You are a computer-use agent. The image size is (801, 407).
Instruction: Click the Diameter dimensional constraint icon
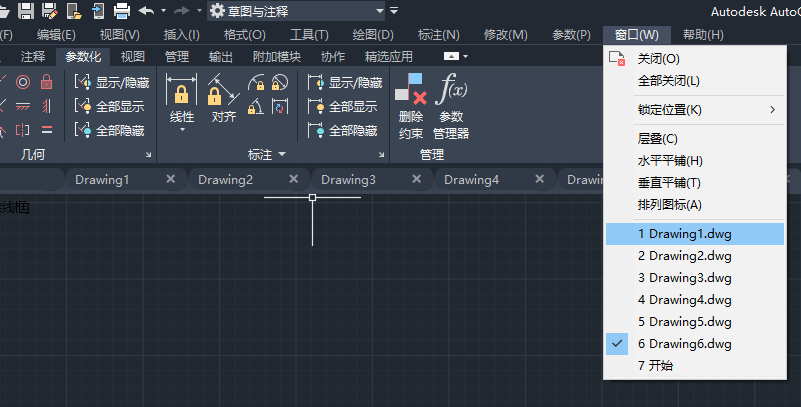[280, 82]
